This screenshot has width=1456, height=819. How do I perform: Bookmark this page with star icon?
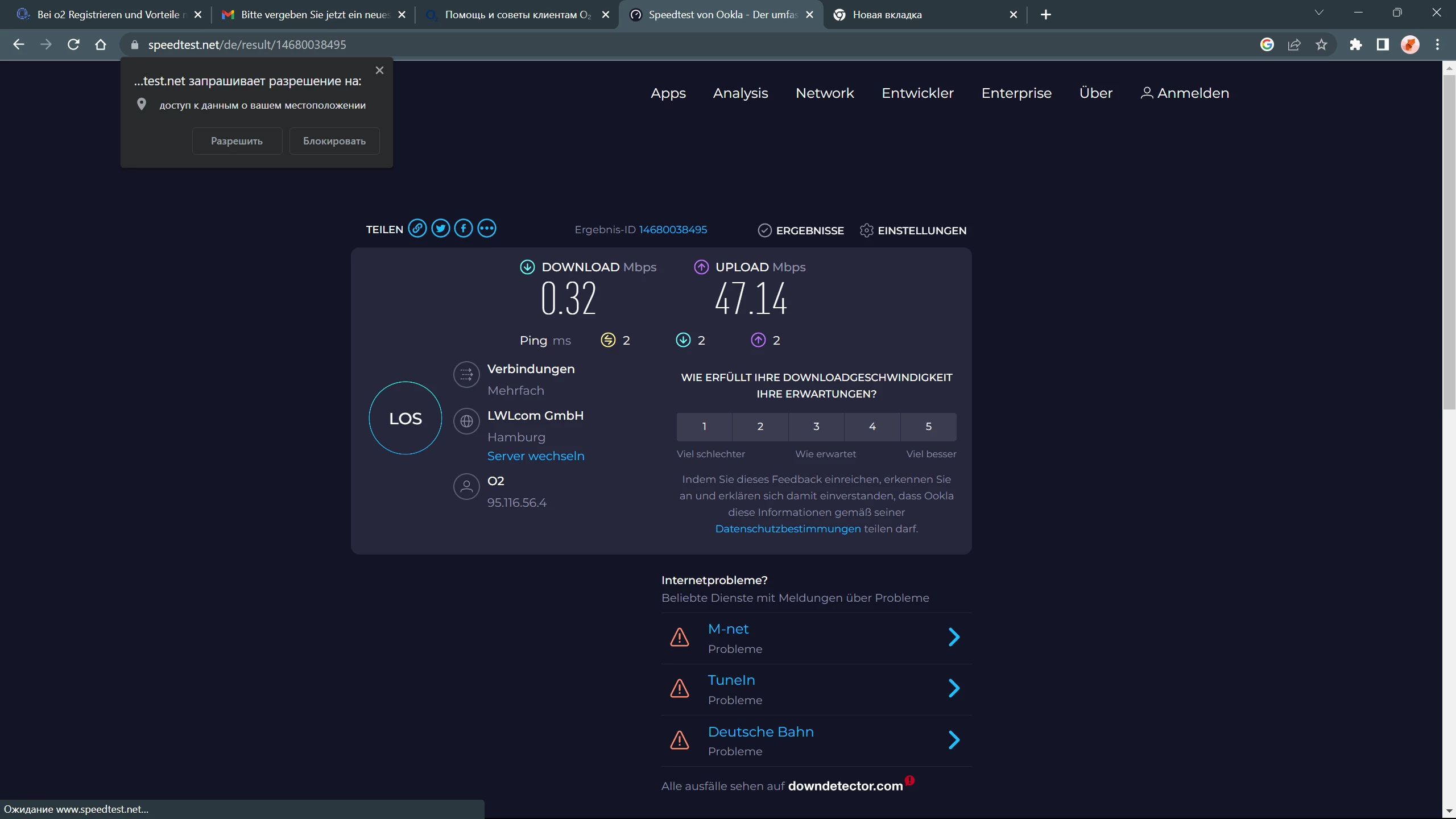[1321, 44]
